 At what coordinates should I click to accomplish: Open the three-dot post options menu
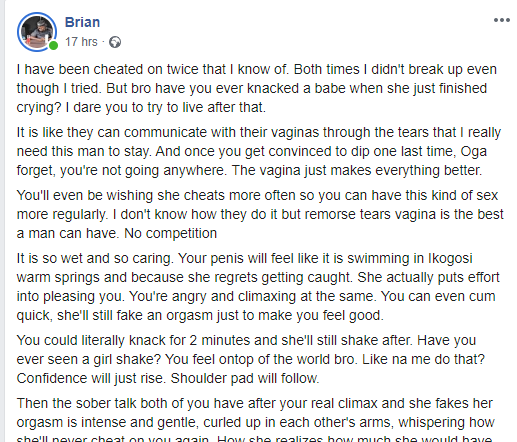click(502, 20)
